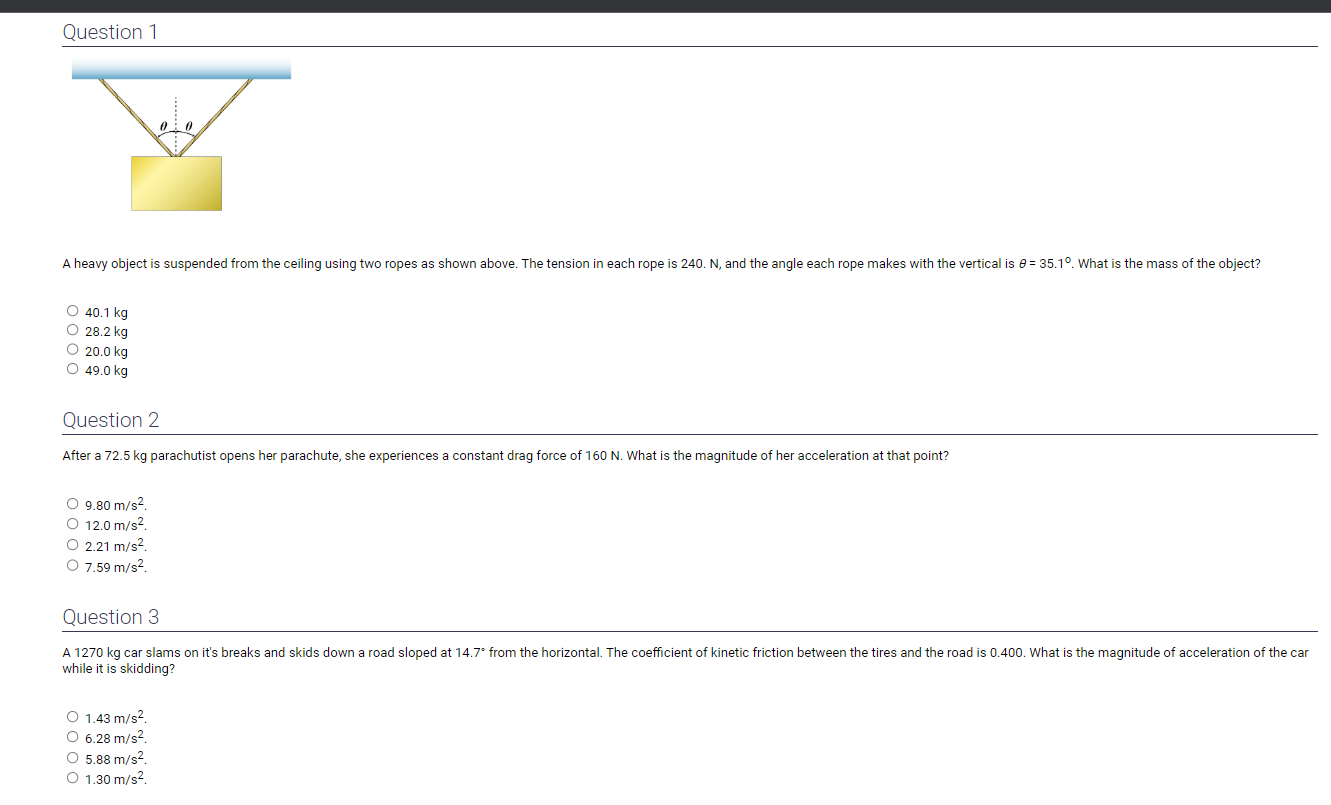Click the parachutist drag force question text
The height and width of the screenshot is (805, 1331).
point(505,456)
